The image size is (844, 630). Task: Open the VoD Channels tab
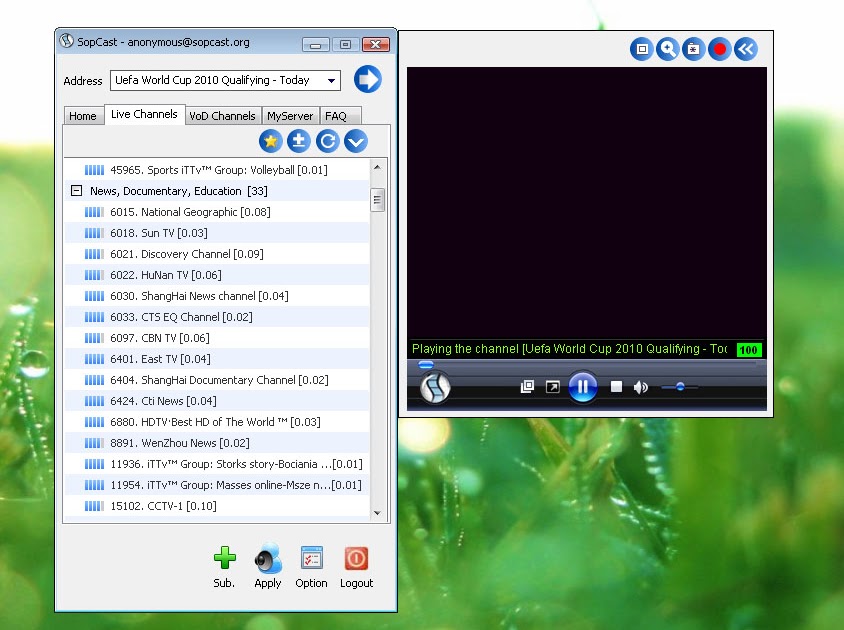click(222, 116)
